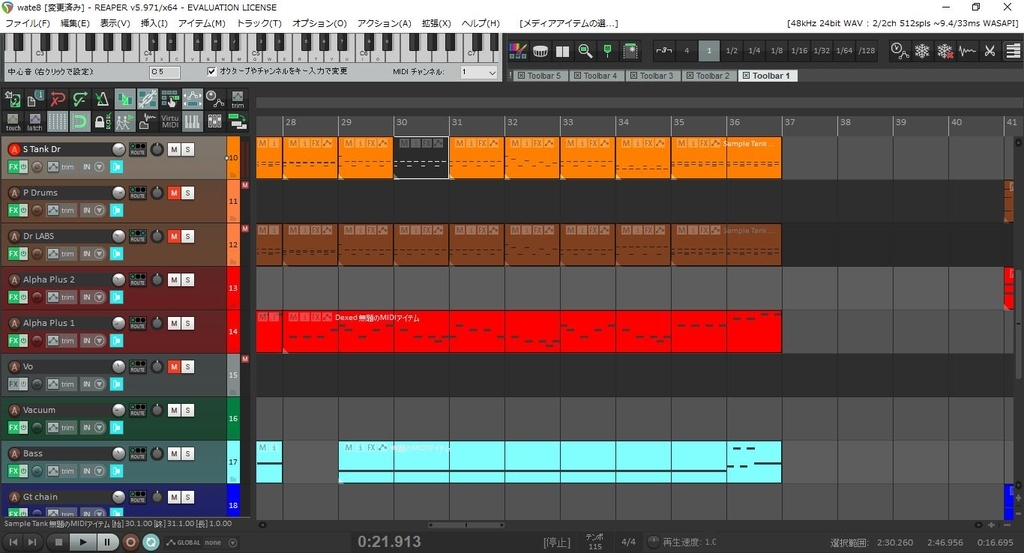Select the triplet grid icon
Image resolution: width=1024 pixels, height=553 pixels.
tap(664, 51)
